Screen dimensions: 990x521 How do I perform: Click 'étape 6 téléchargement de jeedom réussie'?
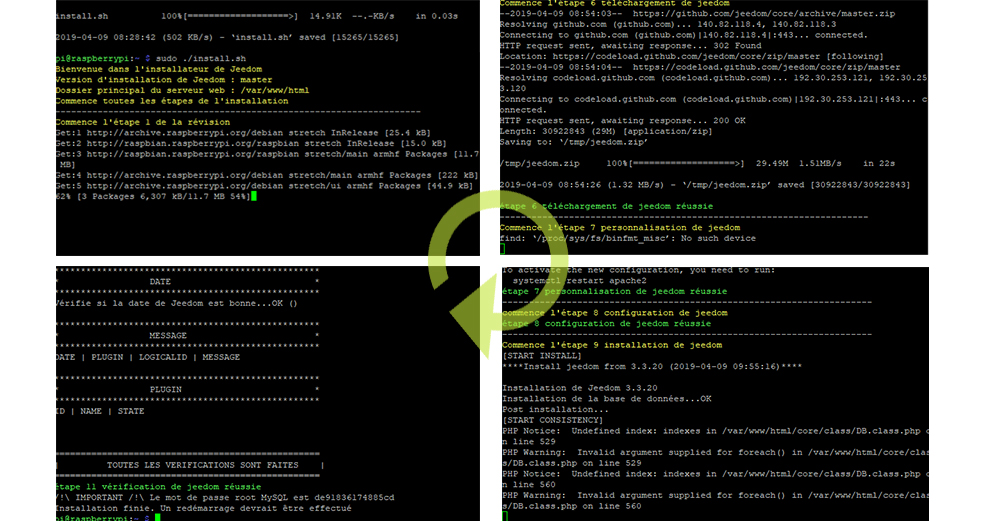(606, 207)
